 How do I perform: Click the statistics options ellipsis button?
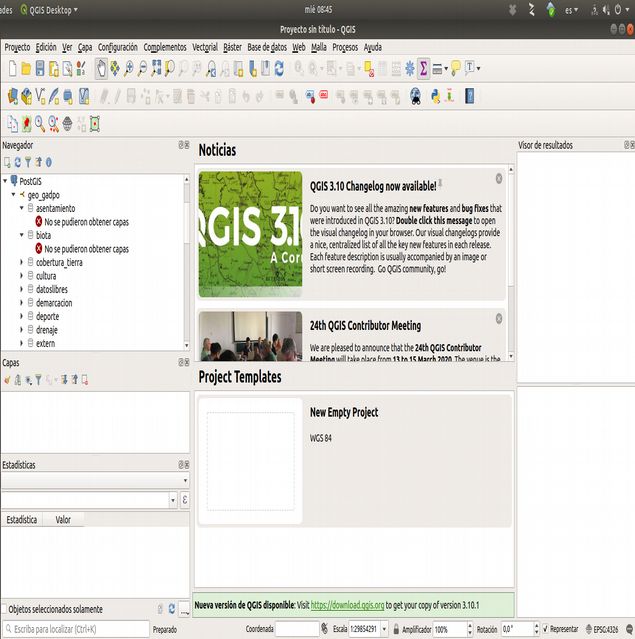(185, 609)
